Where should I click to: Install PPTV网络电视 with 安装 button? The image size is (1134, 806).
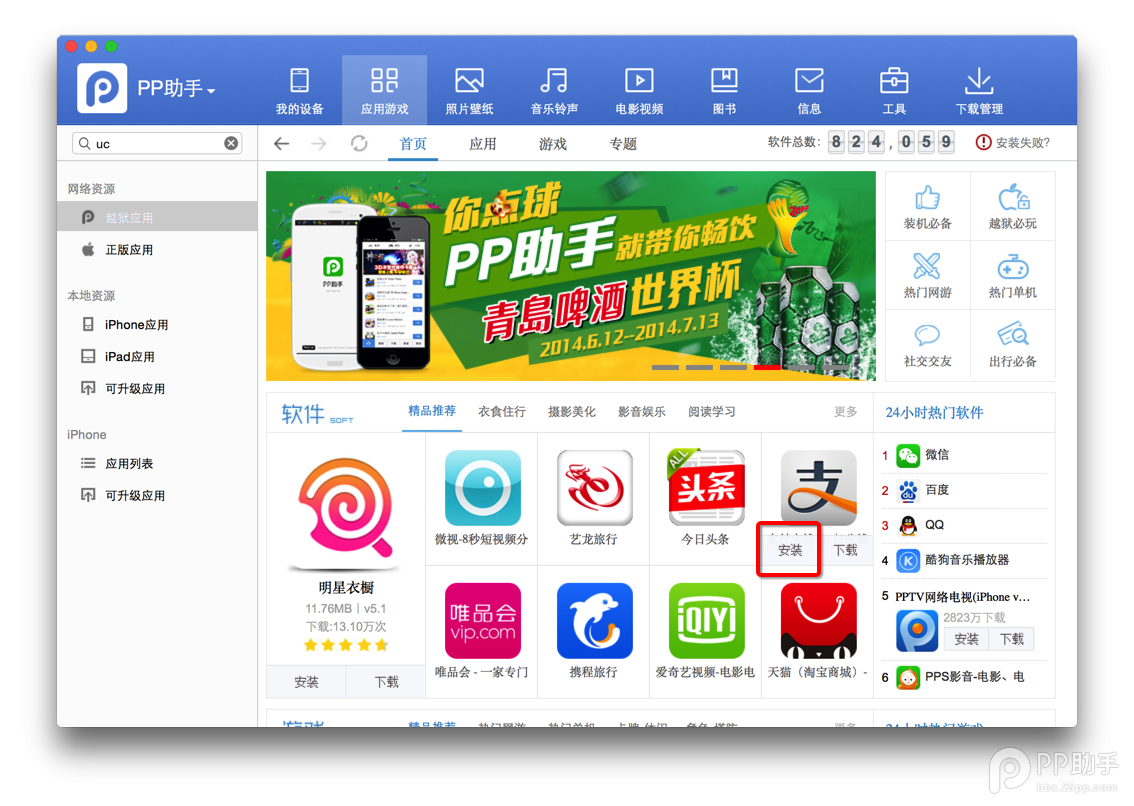click(x=966, y=639)
